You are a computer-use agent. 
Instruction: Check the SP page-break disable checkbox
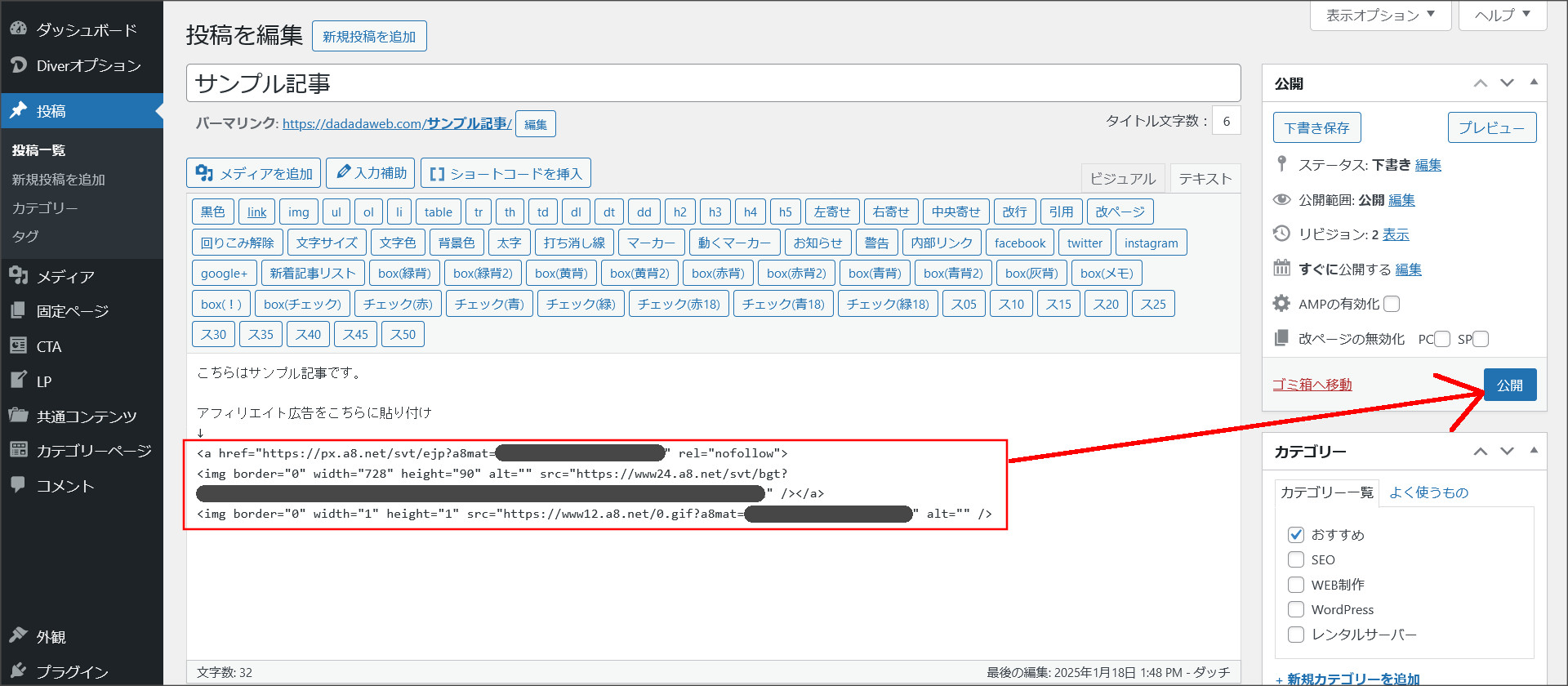(x=1481, y=339)
